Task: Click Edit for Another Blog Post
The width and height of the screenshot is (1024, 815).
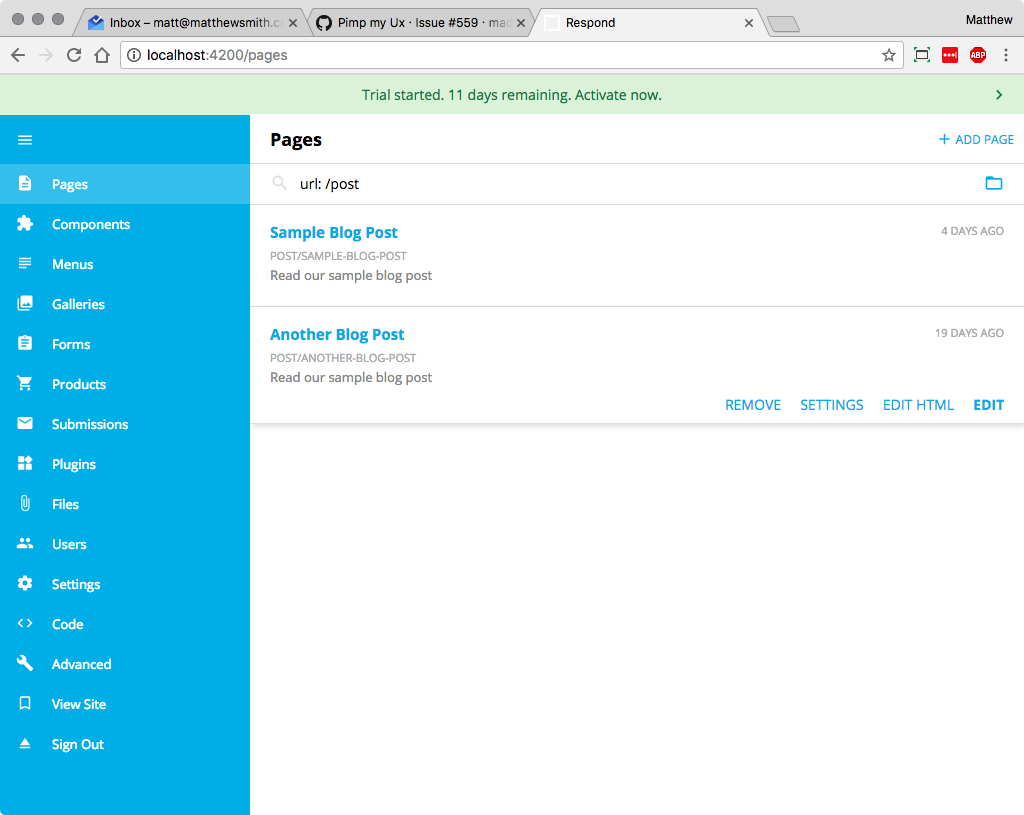Action: [989, 405]
